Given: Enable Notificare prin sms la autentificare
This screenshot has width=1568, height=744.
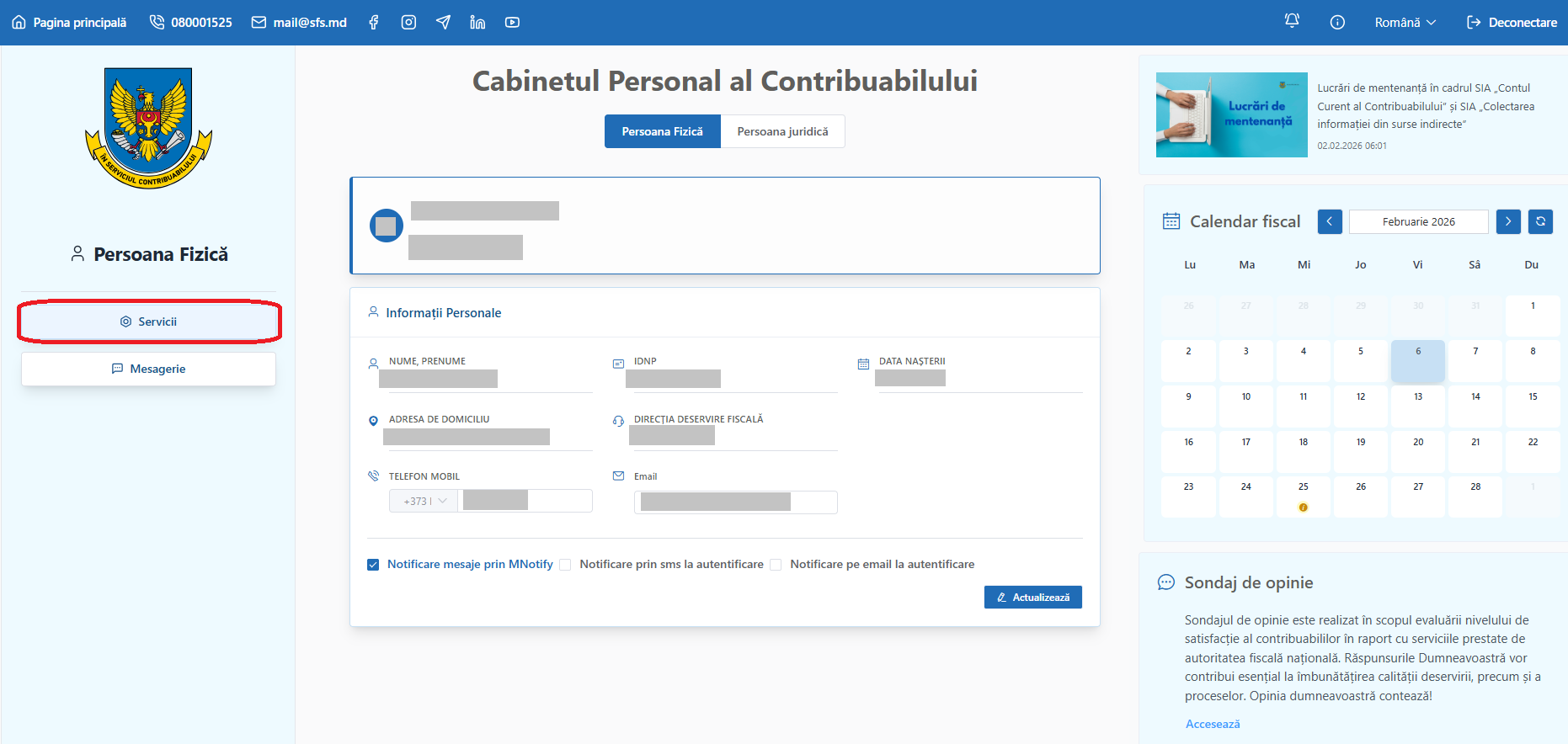Looking at the screenshot, I should click(565, 565).
